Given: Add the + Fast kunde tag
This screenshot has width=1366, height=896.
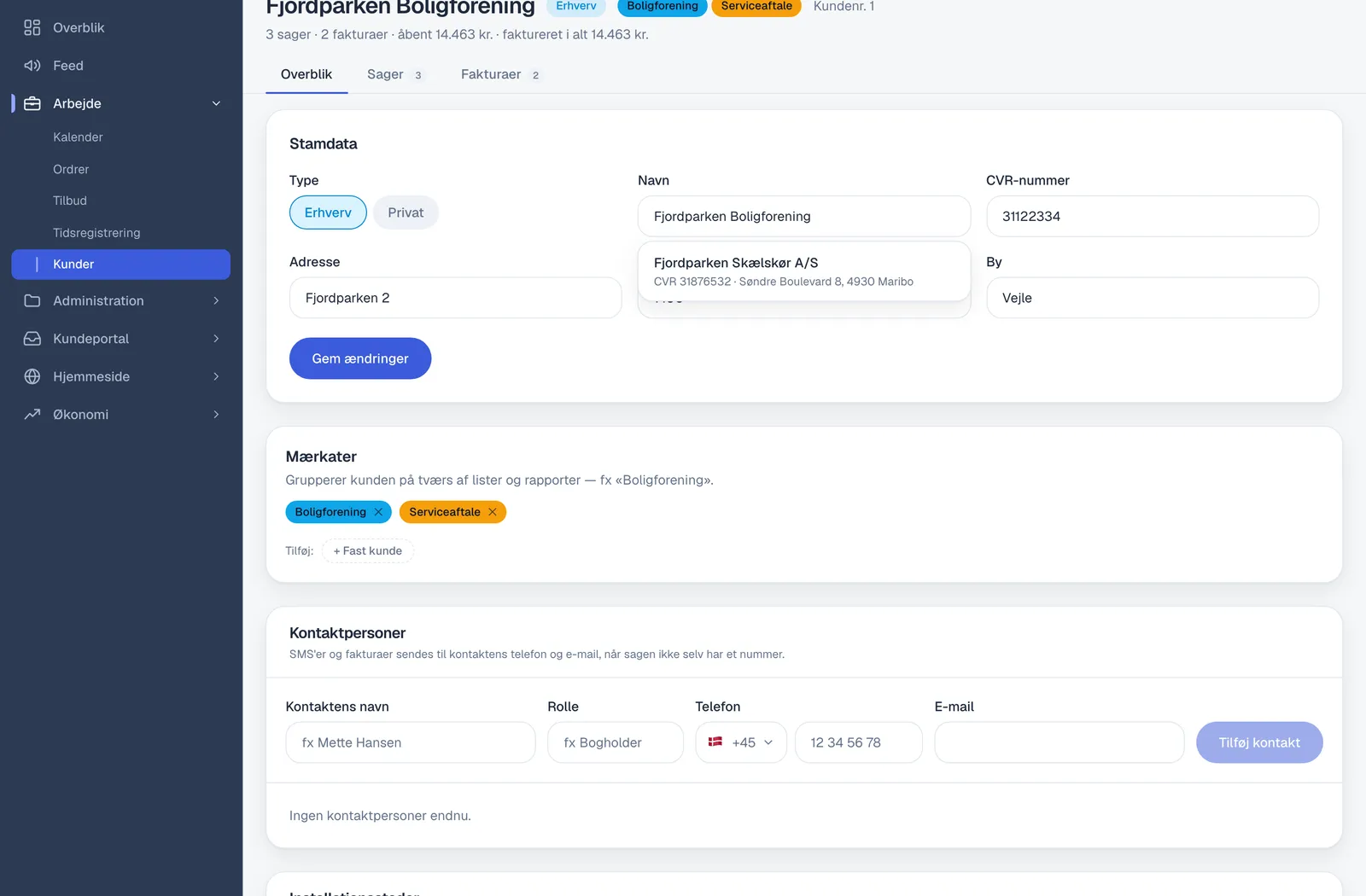Looking at the screenshot, I should 368,550.
